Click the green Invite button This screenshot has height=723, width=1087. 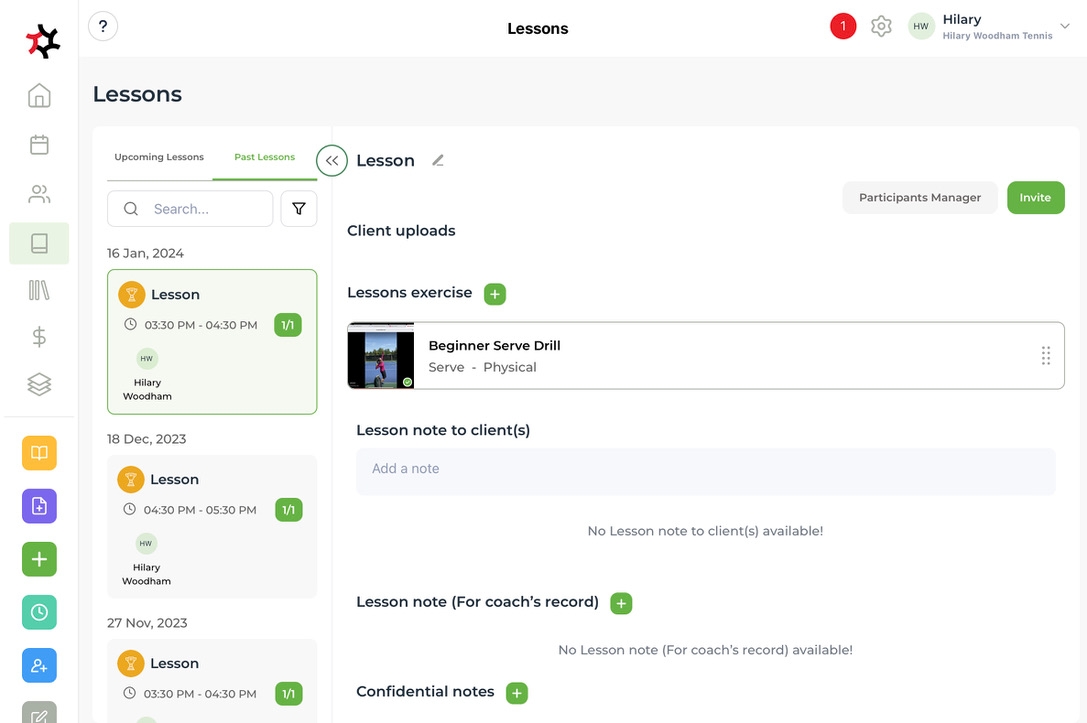[1035, 197]
